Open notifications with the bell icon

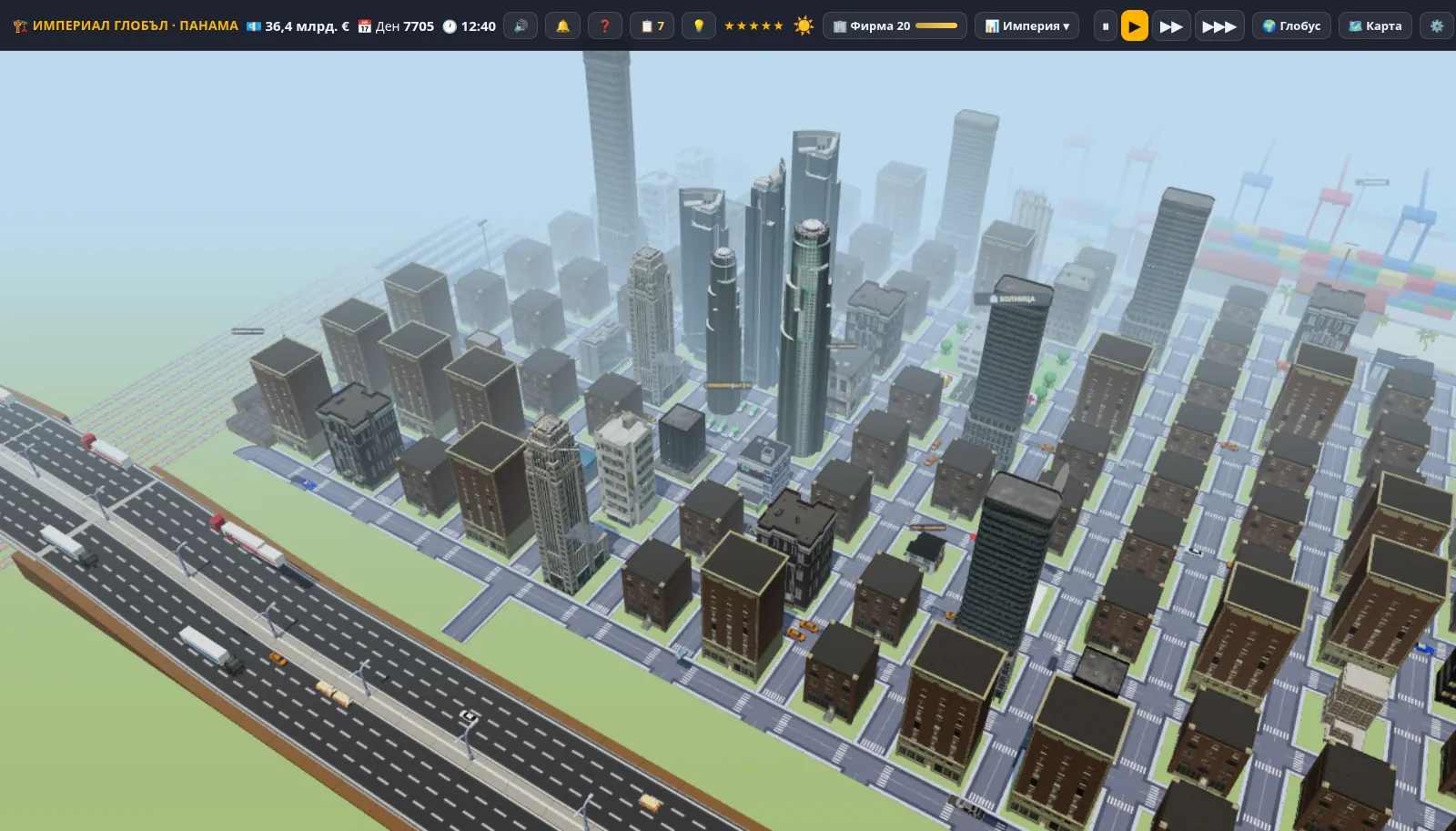(x=562, y=25)
